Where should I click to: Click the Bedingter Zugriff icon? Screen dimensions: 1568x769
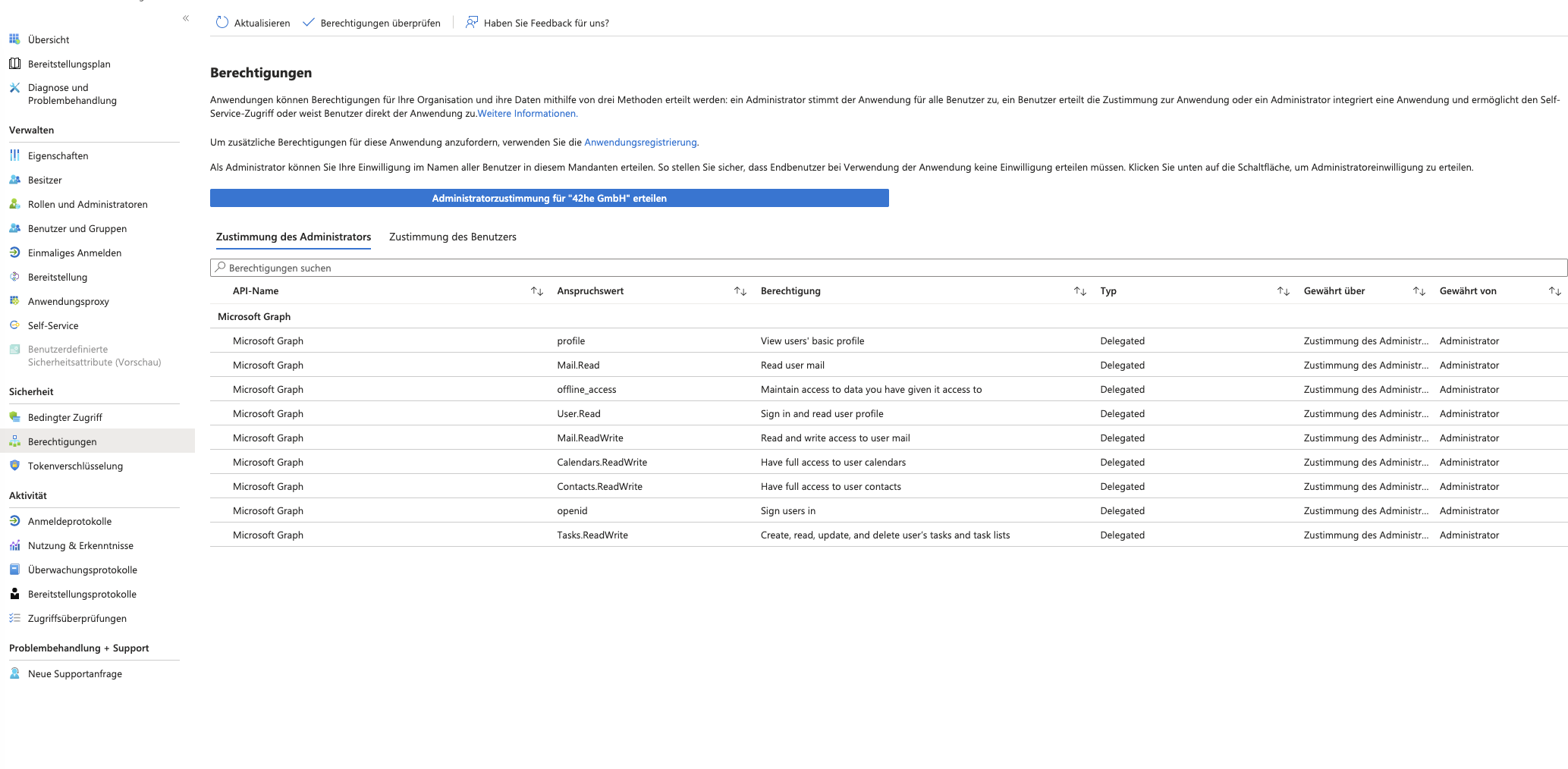tap(14, 416)
